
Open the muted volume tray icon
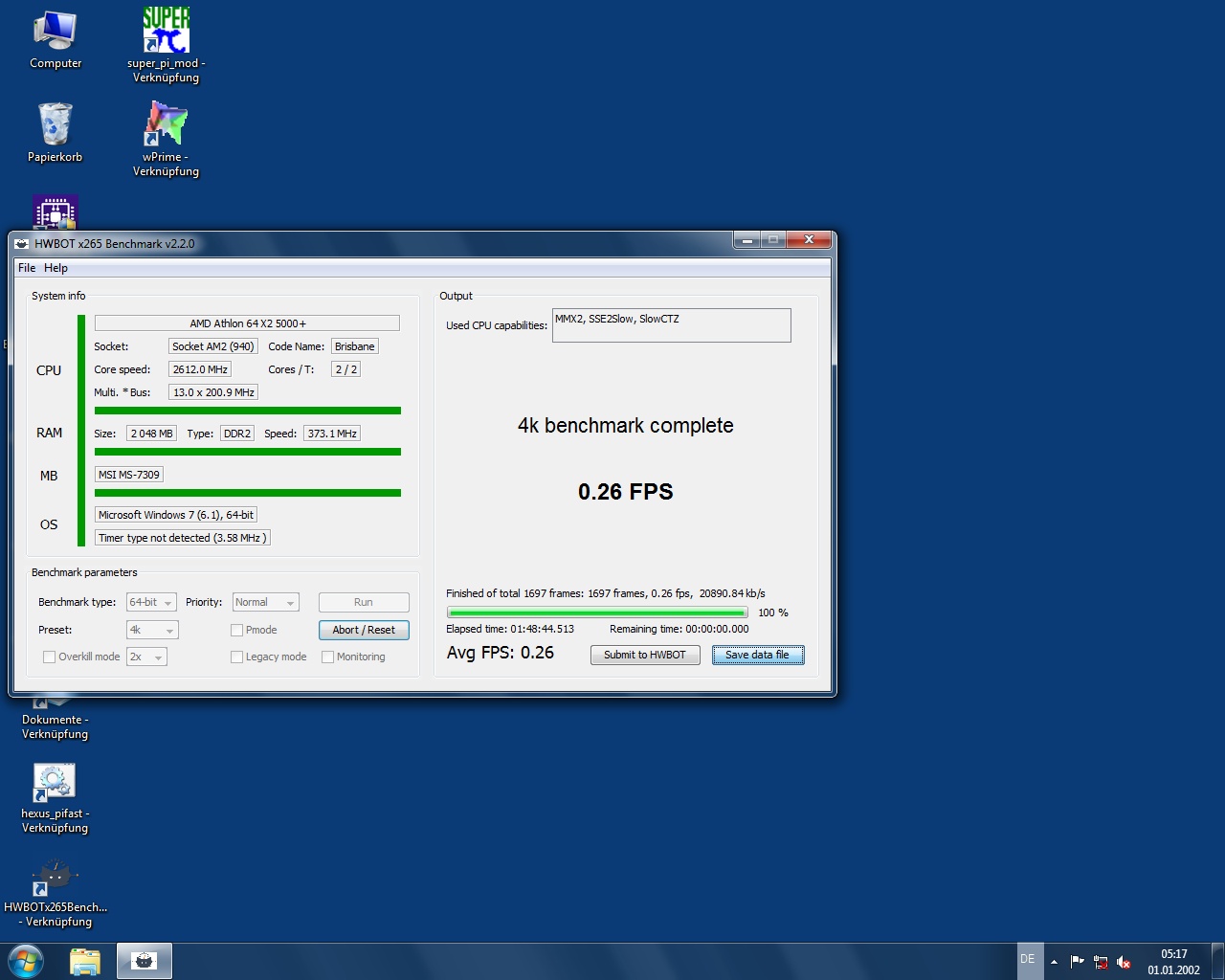[1125, 962]
